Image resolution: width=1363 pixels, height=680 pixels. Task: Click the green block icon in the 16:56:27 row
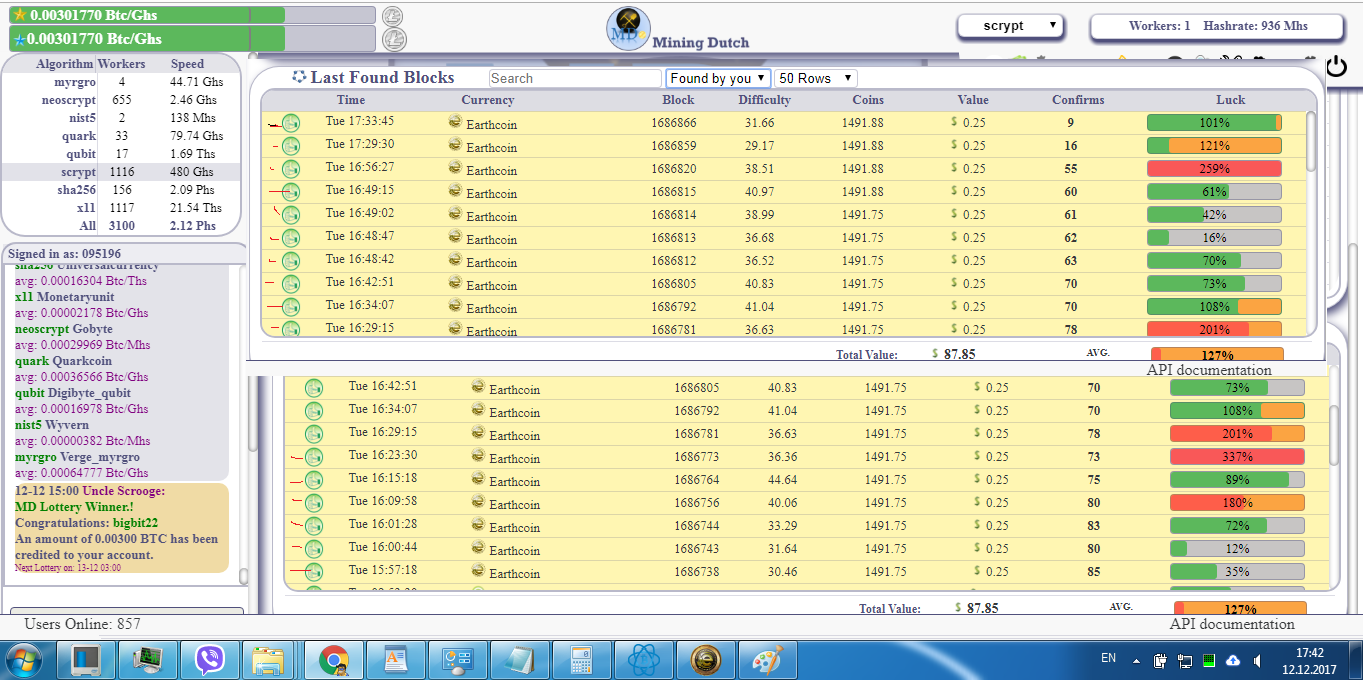coord(291,169)
